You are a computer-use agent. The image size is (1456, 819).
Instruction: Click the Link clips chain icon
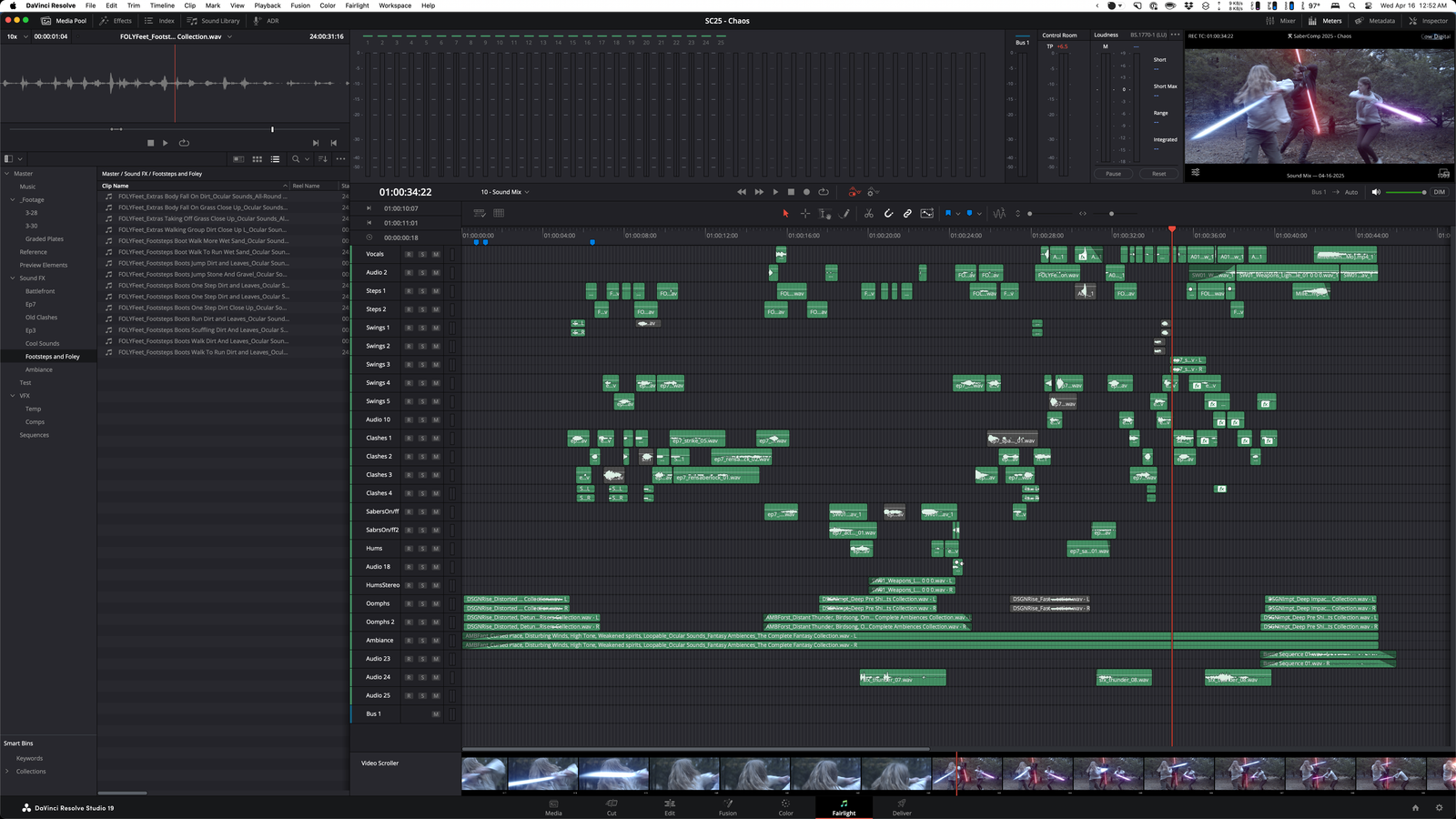(x=907, y=213)
